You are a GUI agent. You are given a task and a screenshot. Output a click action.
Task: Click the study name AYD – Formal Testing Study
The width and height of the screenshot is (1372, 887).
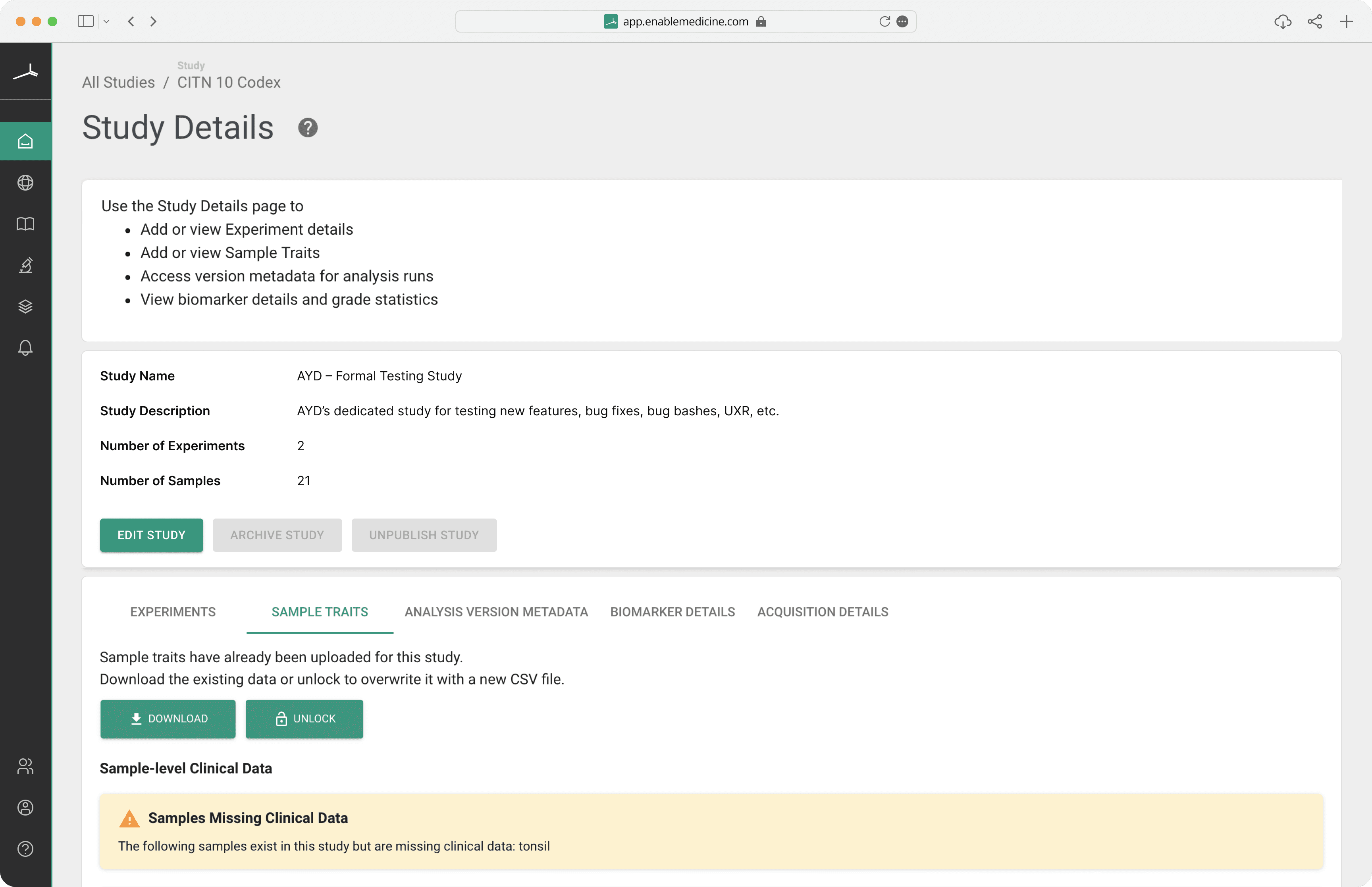(x=380, y=376)
